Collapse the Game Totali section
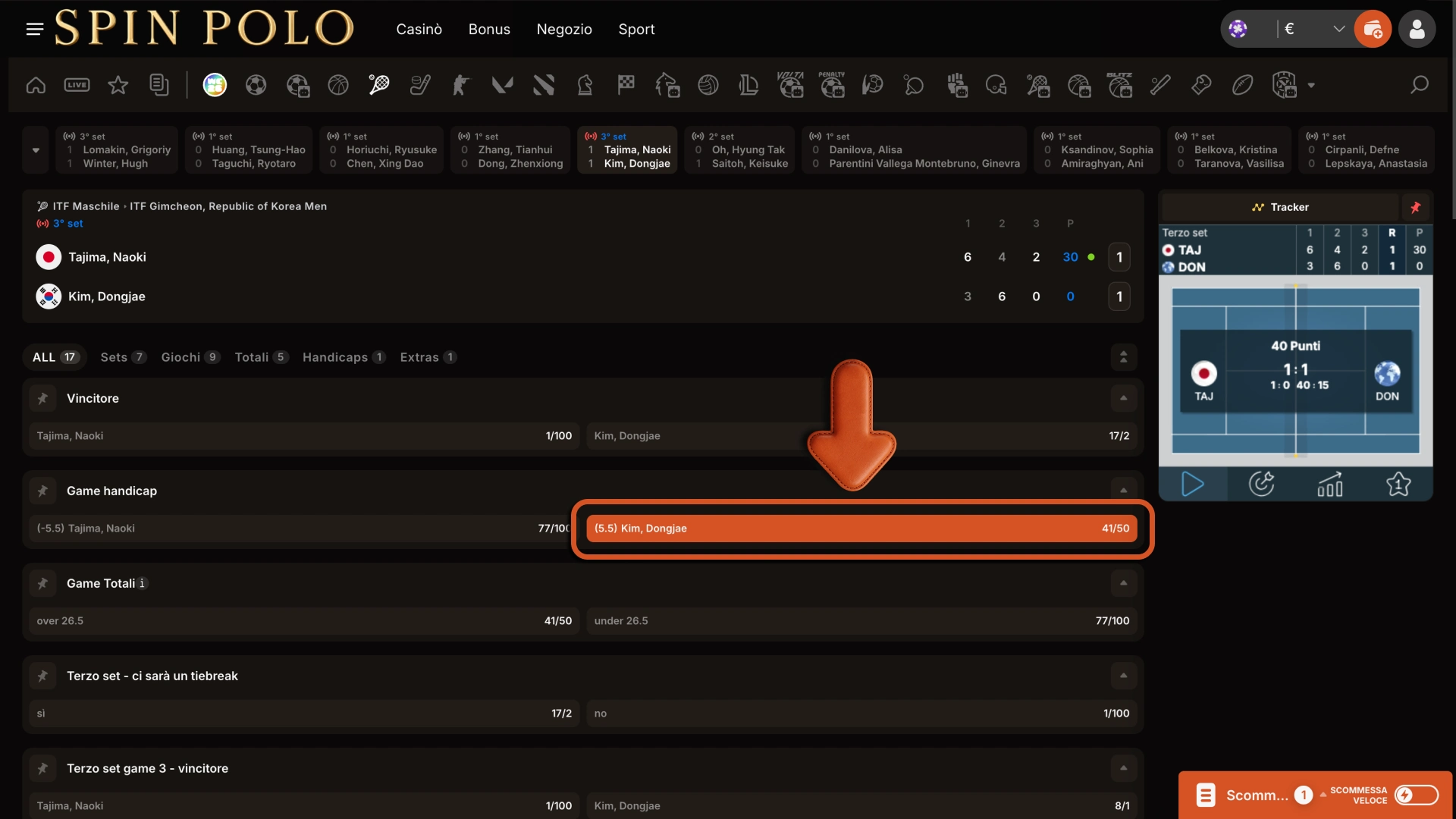Viewport: 1456px width, 819px height. 1123,583
